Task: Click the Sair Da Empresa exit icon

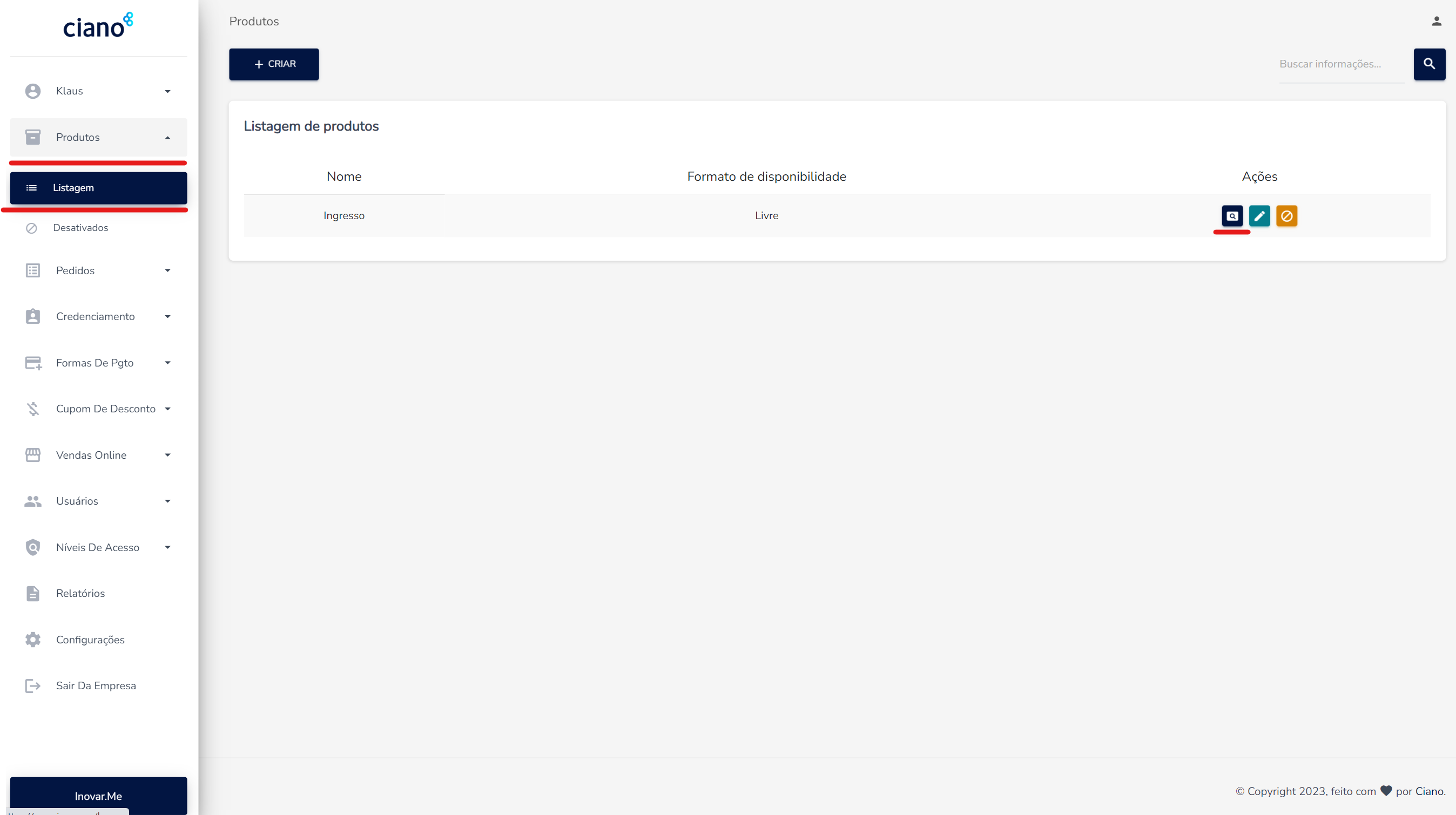Action: tap(33, 685)
